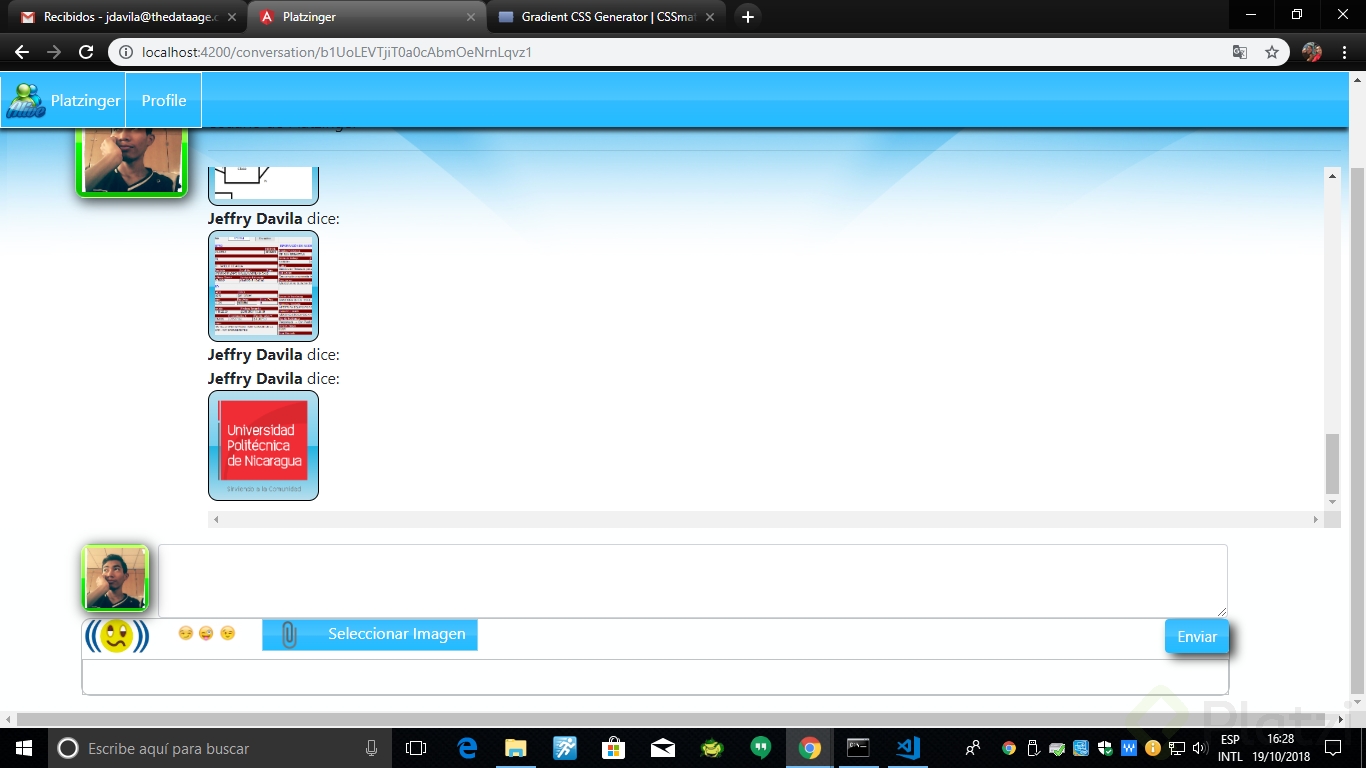Open the dark red table image thumbnail
Image resolution: width=1366 pixels, height=768 pixels.
pos(263,286)
